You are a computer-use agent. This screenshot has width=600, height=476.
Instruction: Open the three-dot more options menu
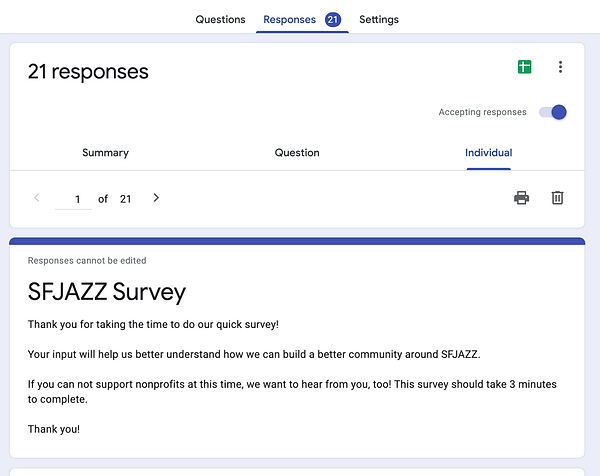point(560,67)
